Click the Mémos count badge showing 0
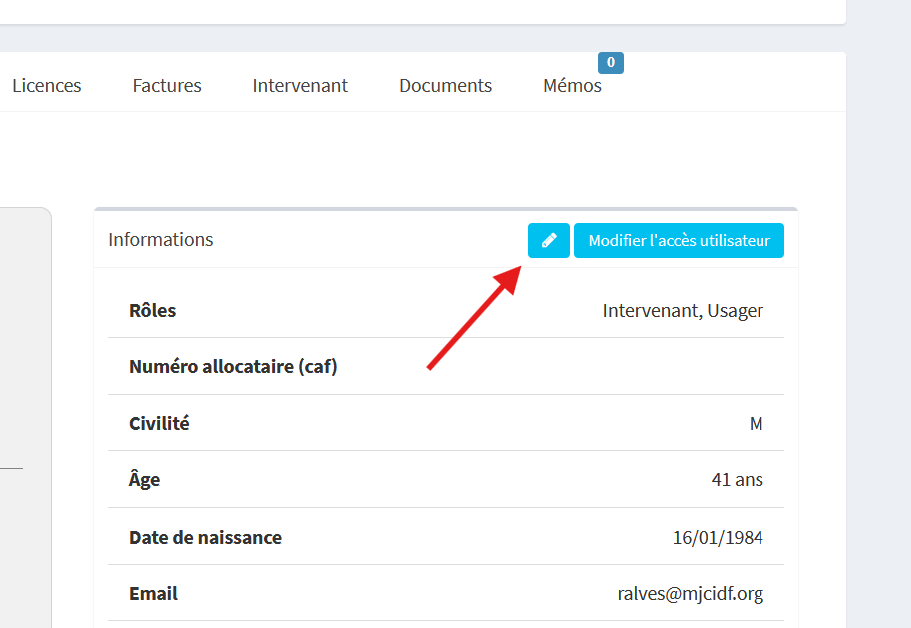The height and width of the screenshot is (628, 911). click(x=611, y=63)
